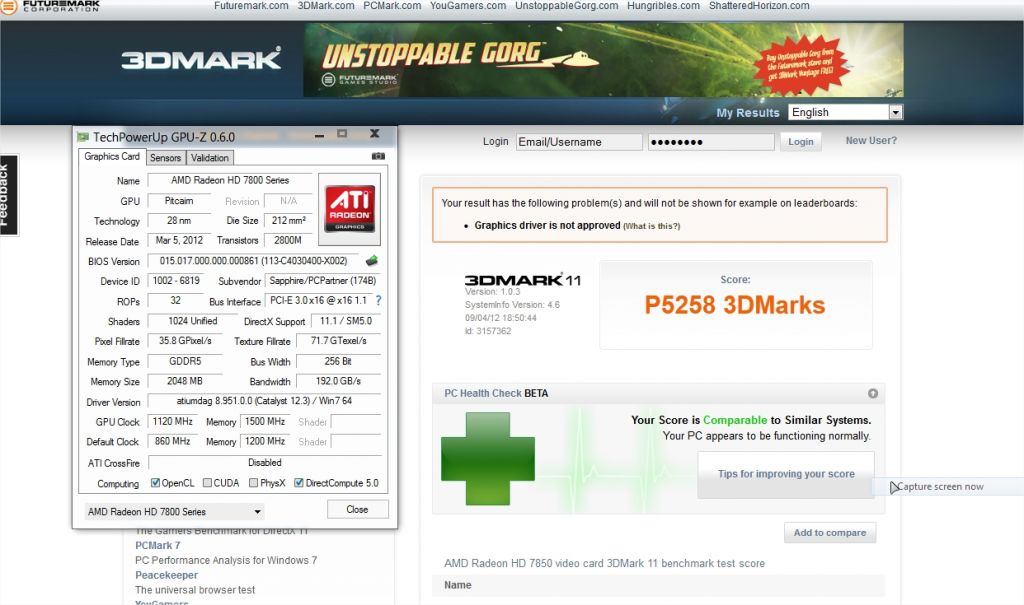Open YouGamers.com link
The image size is (1024, 605).
point(468,6)
